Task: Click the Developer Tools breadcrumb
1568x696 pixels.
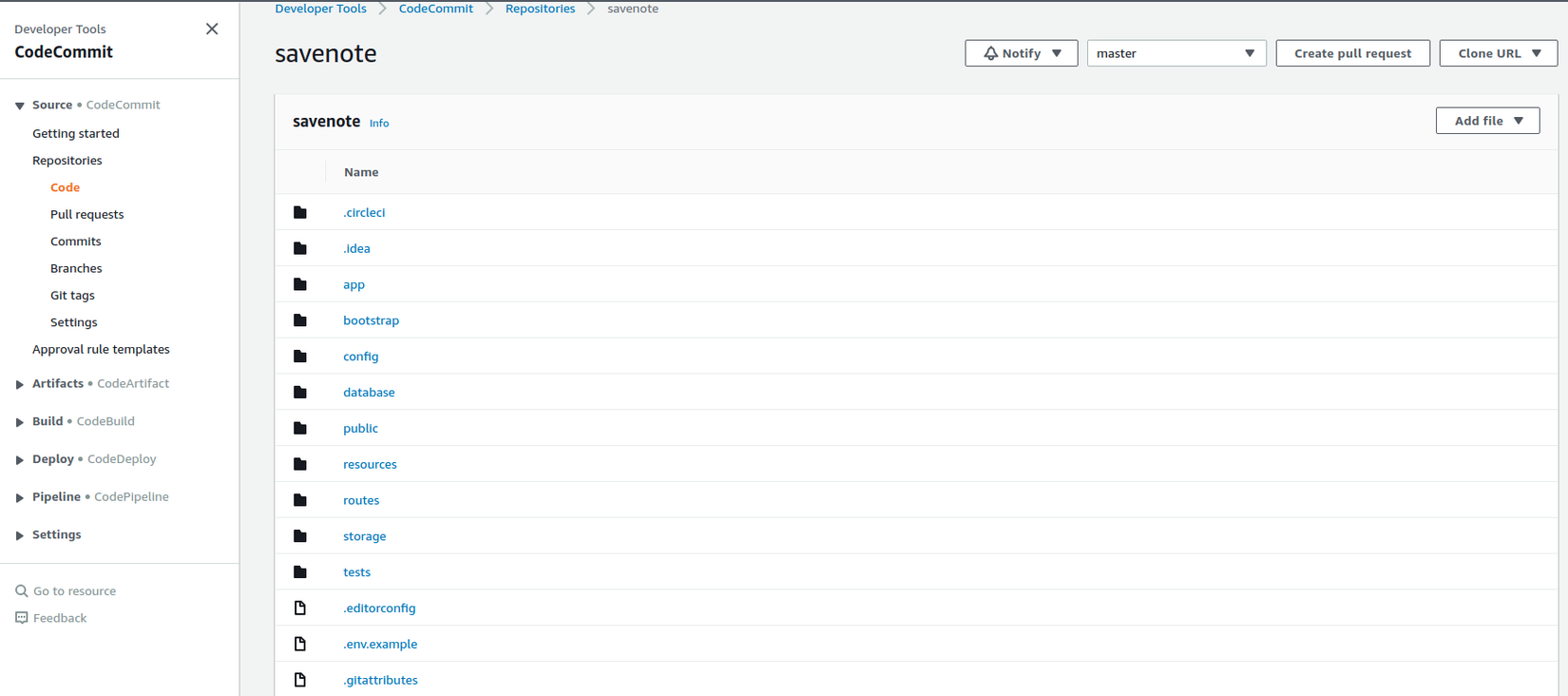Action: (x=320, y=9)
